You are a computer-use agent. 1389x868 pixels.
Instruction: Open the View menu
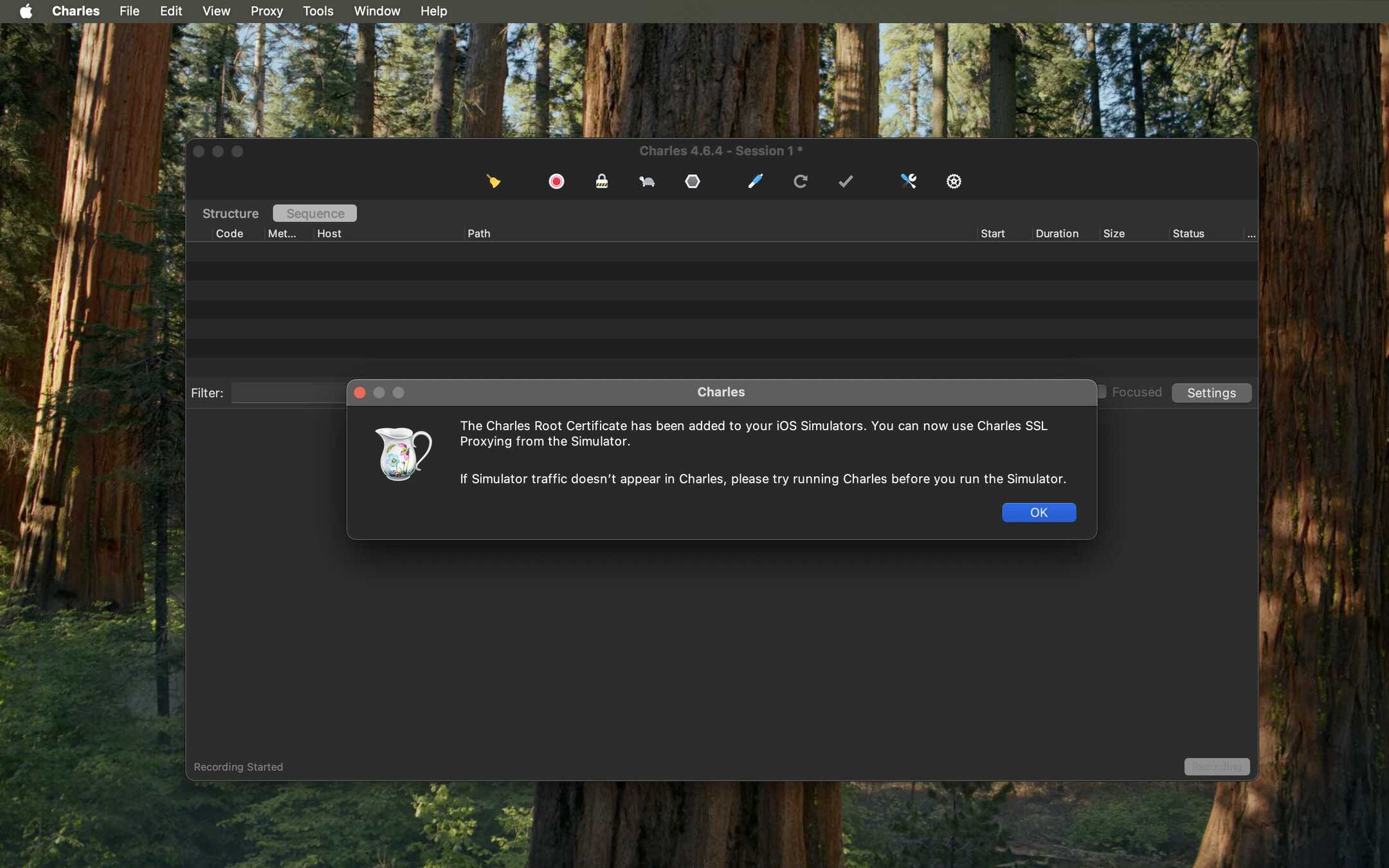coord(216,11)
